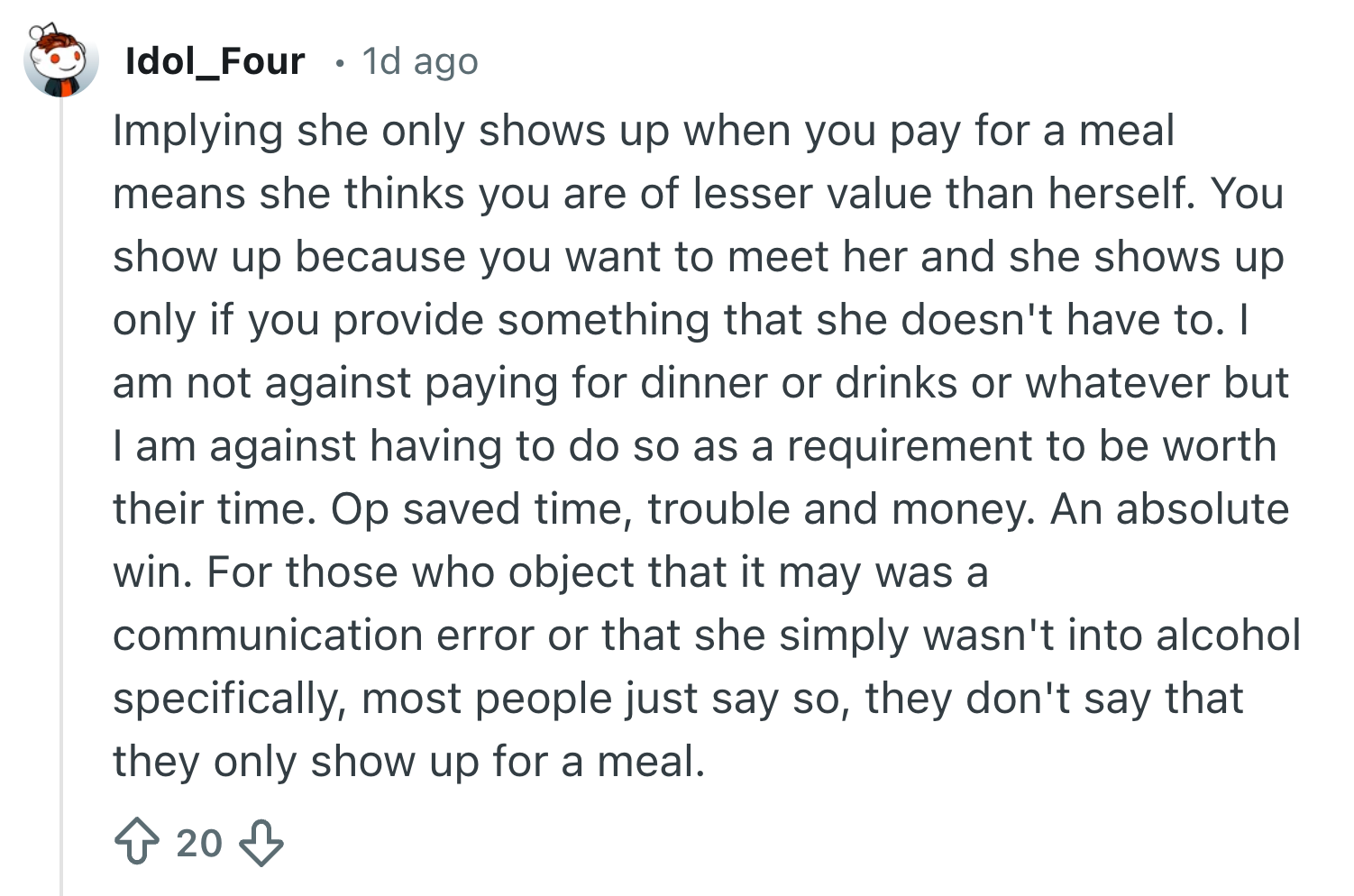Click Idol_Four's Snoo avatar

(60, 60)
